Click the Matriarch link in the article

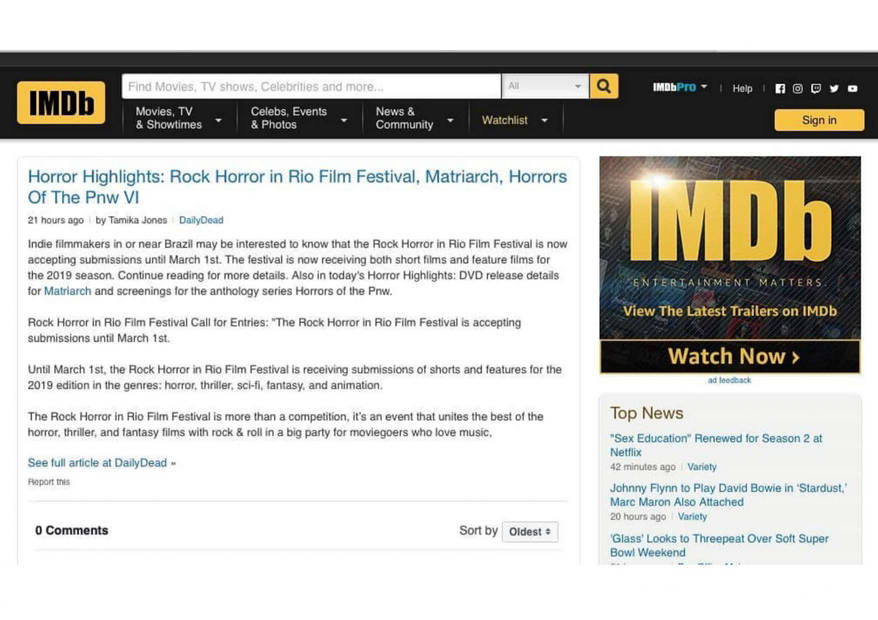[x=67, y=291]
